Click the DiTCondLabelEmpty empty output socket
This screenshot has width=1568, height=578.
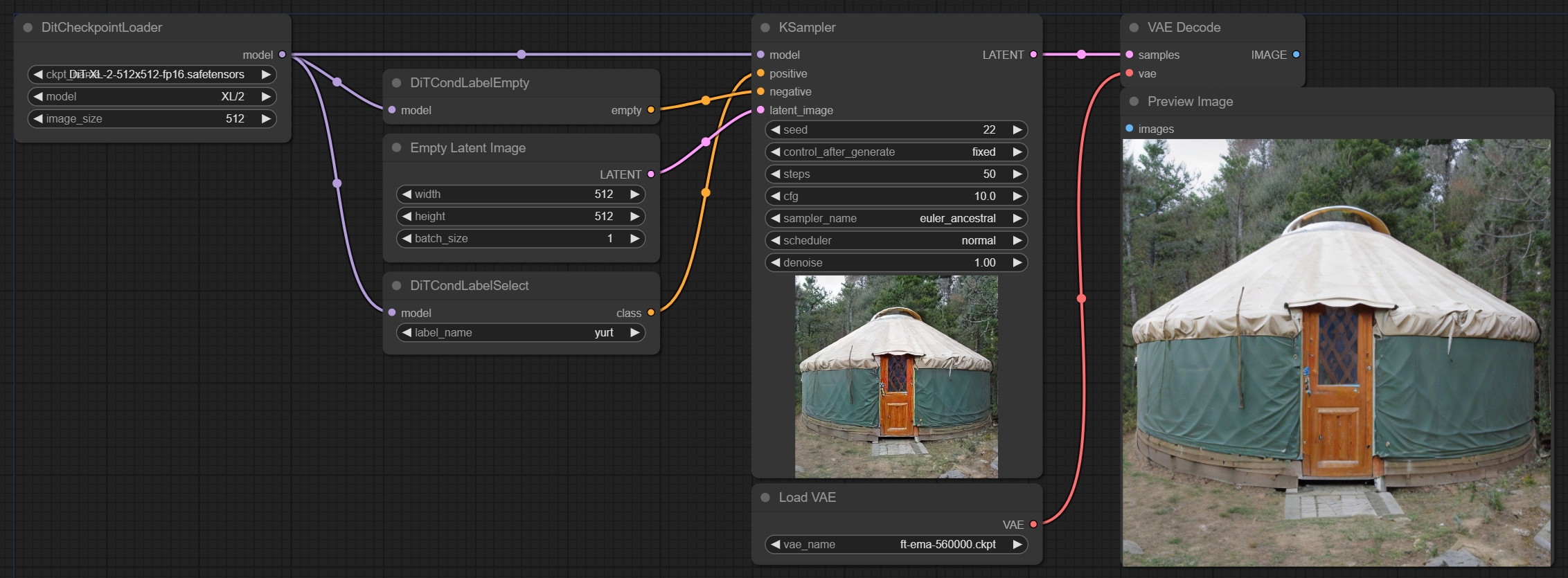(x=650, y=110)
